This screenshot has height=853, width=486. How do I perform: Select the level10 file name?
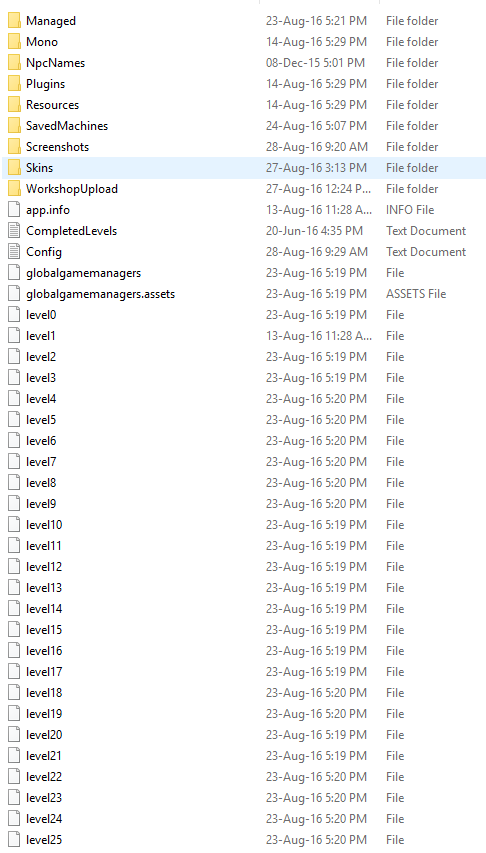44,525
